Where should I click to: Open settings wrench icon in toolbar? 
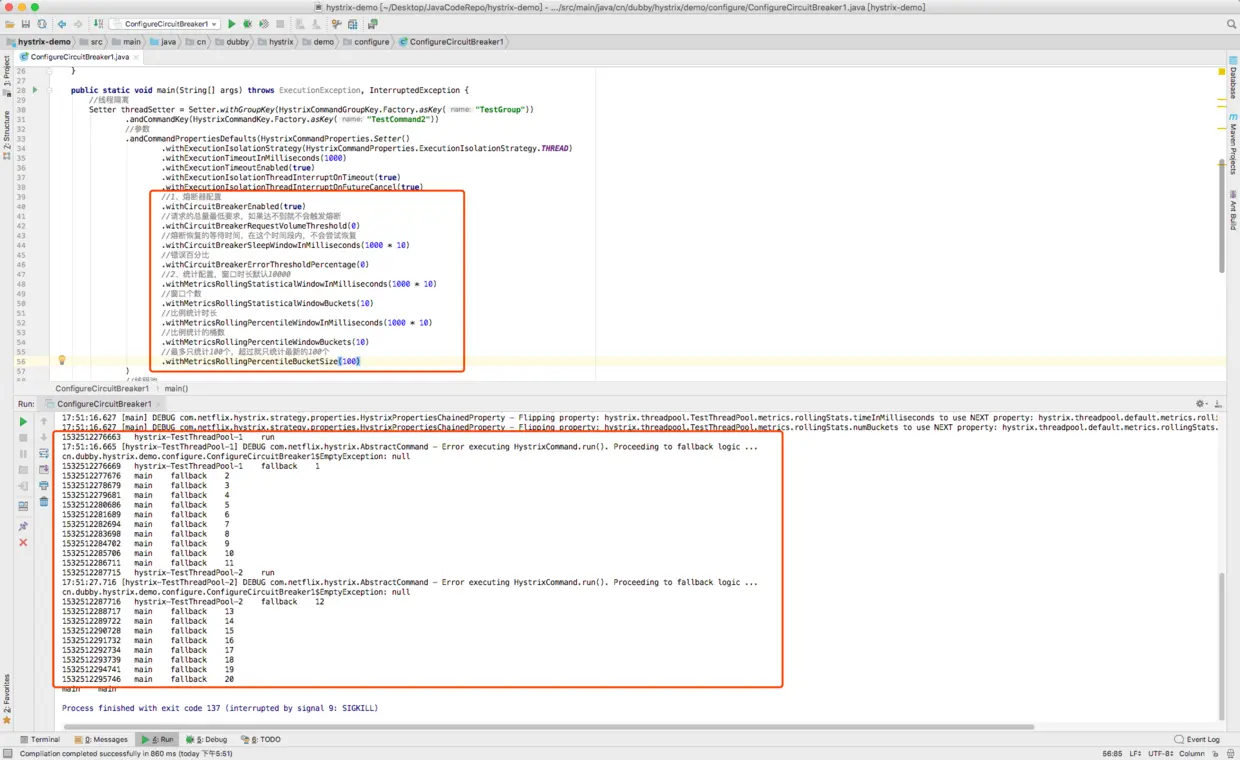tap(337, 24)
